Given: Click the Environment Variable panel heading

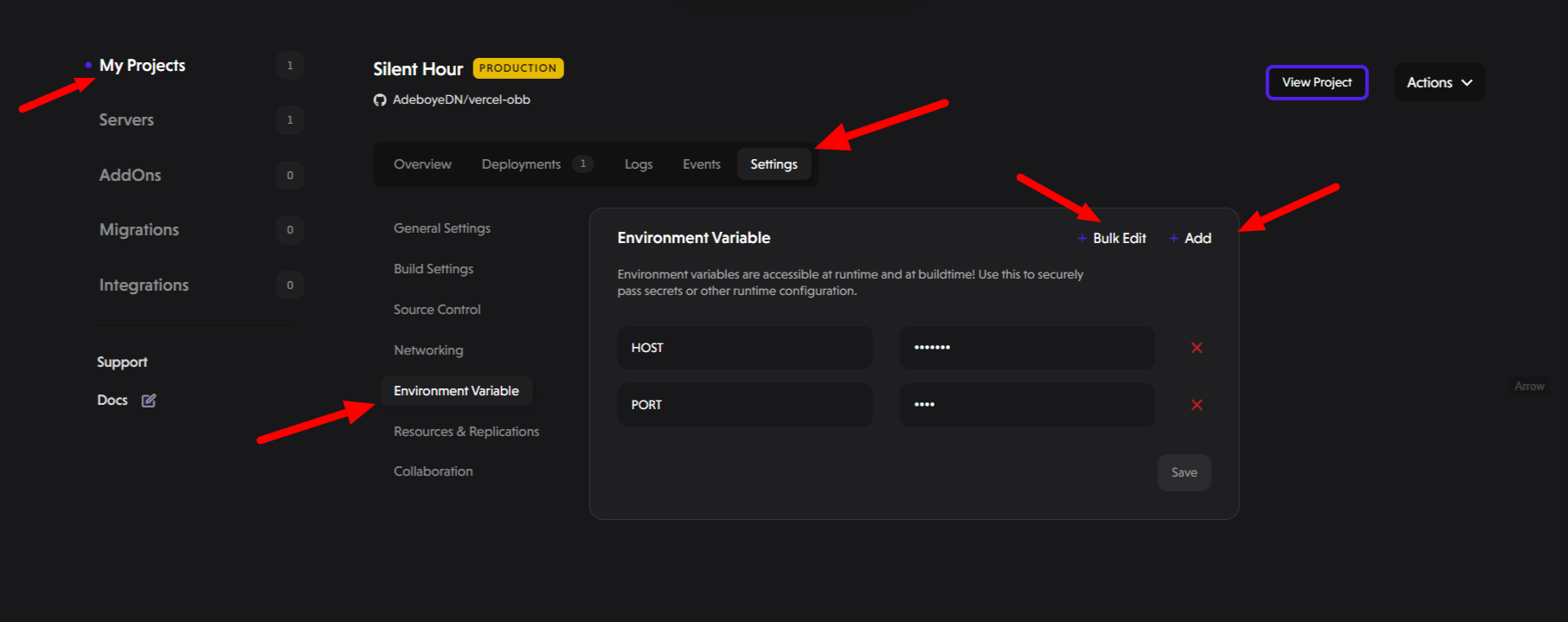Looking at the screenshot, I should [x=694, y=238].
